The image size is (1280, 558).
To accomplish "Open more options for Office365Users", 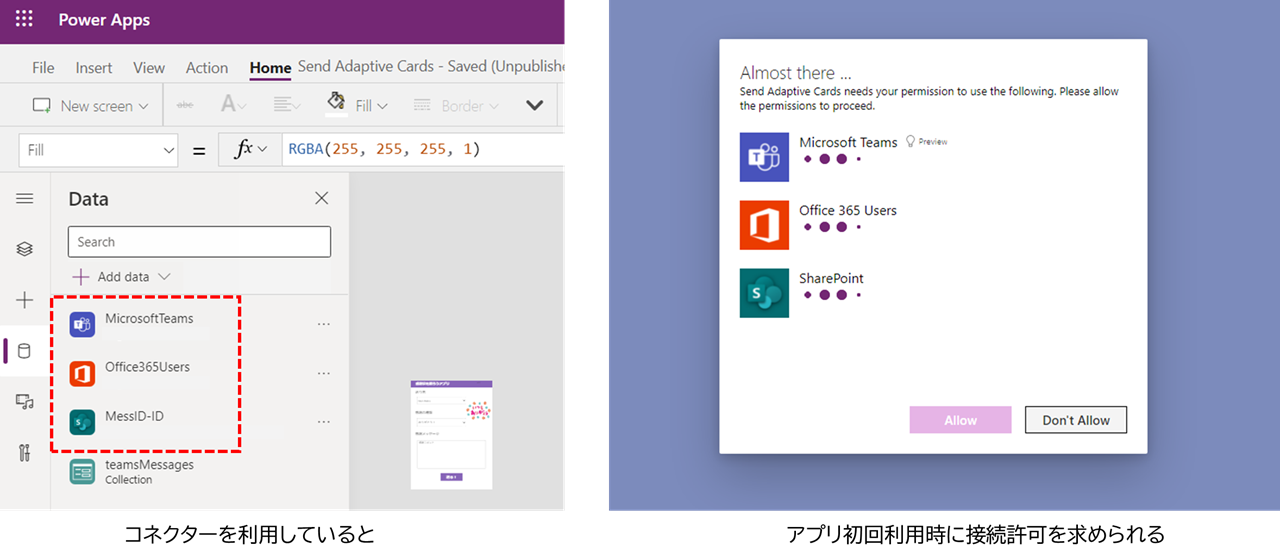I will pyautogui.click(x=323, y=374).
